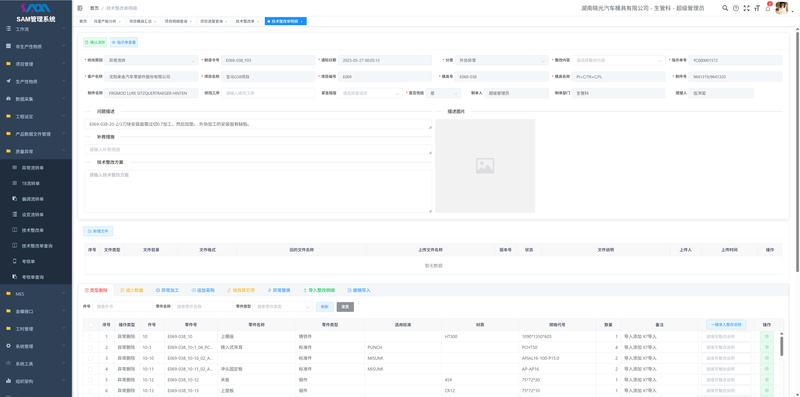Image resolution: width=800 pixels, height=397 pixels.
Task: Close the 月度产值分析 tab via its x
Action: pos(119,21)
